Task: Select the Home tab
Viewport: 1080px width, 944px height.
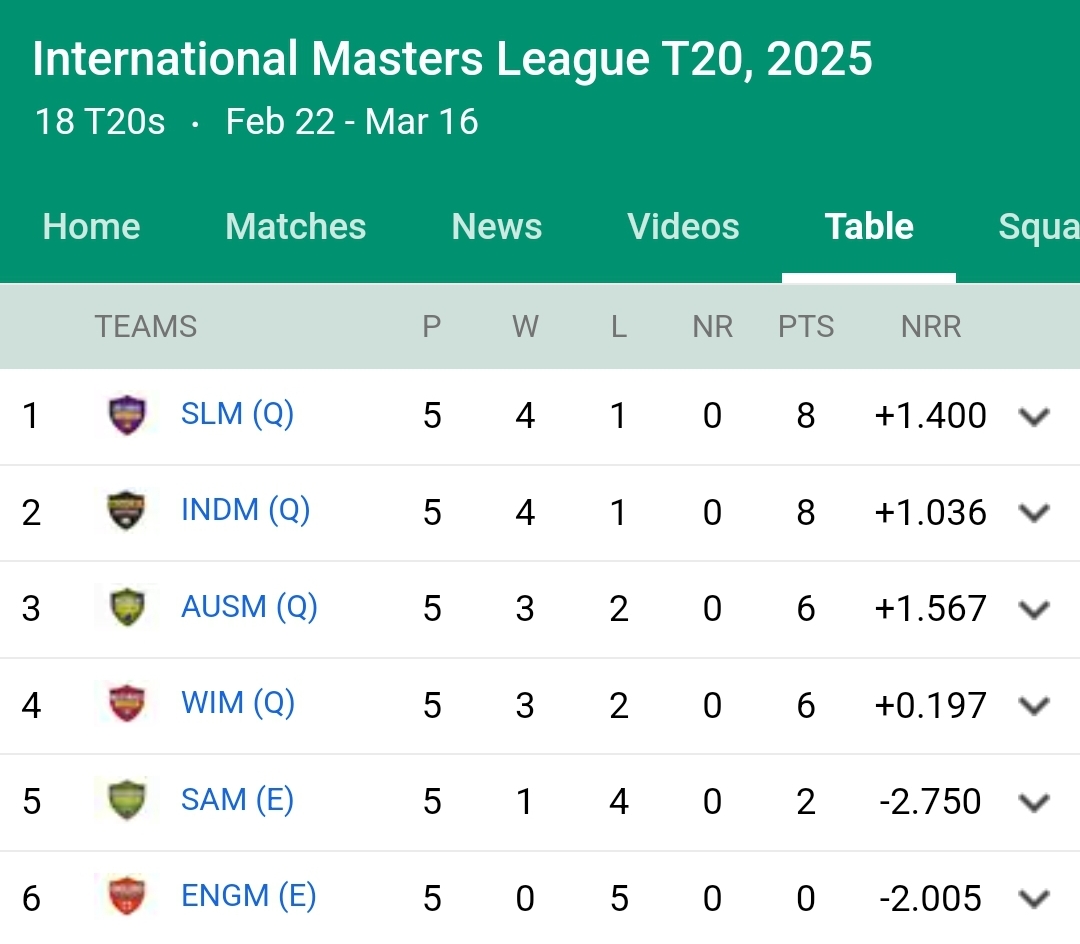Action: click(92, 226)
